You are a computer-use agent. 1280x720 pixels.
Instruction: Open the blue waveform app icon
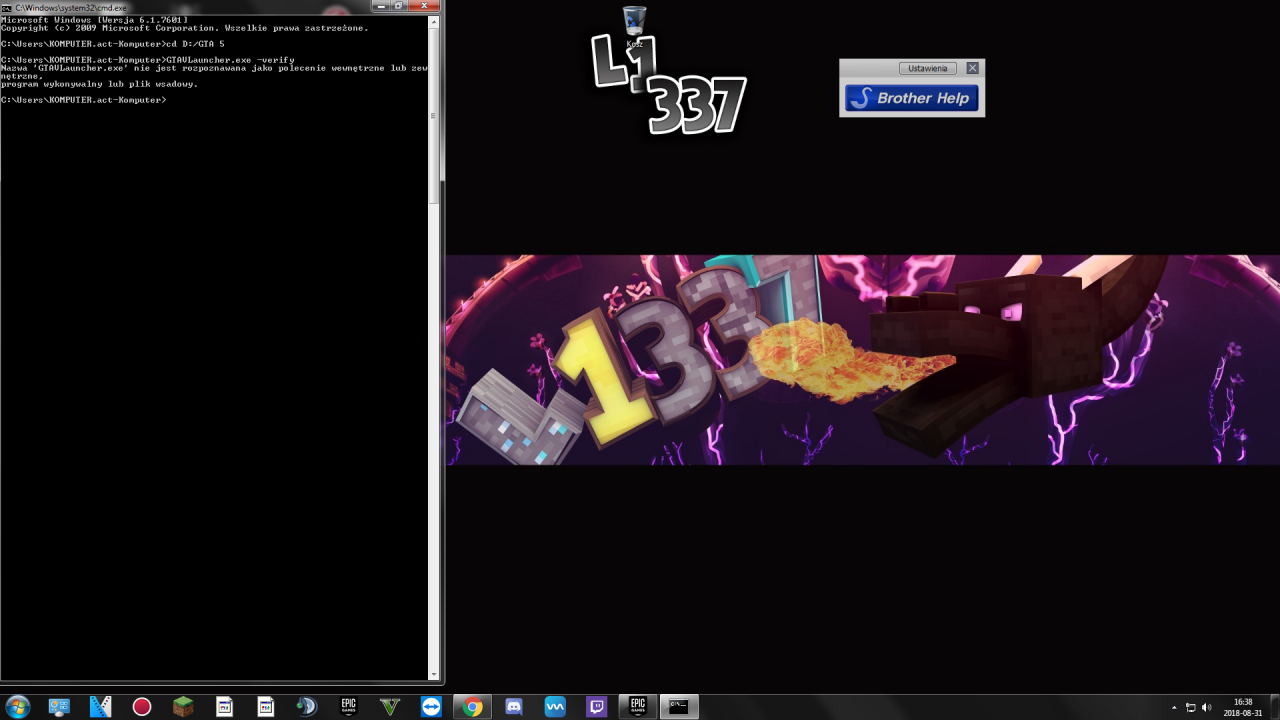[555, 707]
